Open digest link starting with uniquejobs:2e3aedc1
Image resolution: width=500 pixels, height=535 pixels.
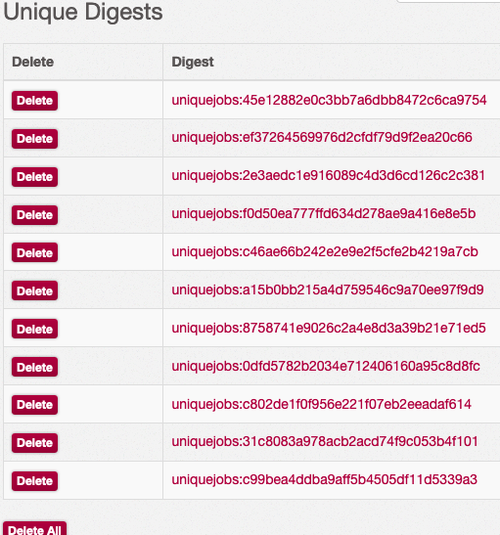[328, 176]
